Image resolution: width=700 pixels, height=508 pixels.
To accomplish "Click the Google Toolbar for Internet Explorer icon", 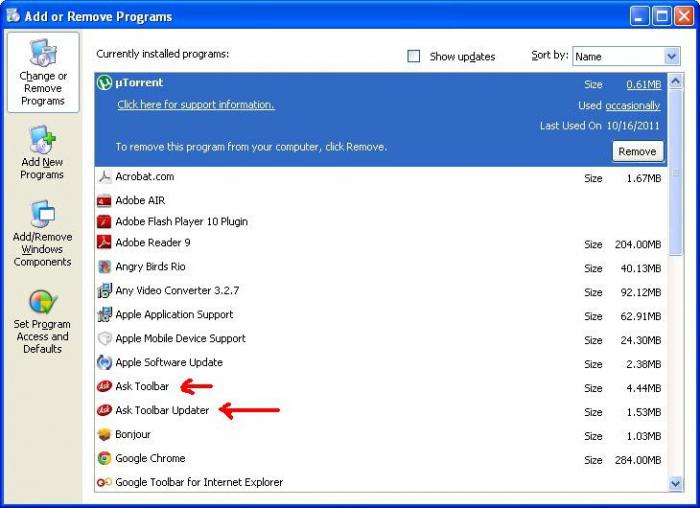I will point(104,482).
